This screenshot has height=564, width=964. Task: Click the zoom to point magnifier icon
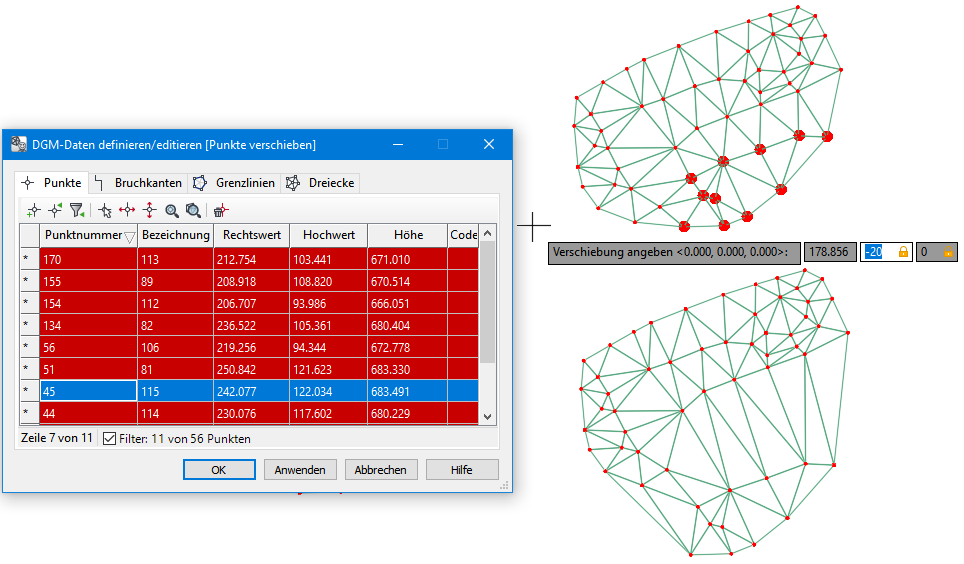click(171, 210)
